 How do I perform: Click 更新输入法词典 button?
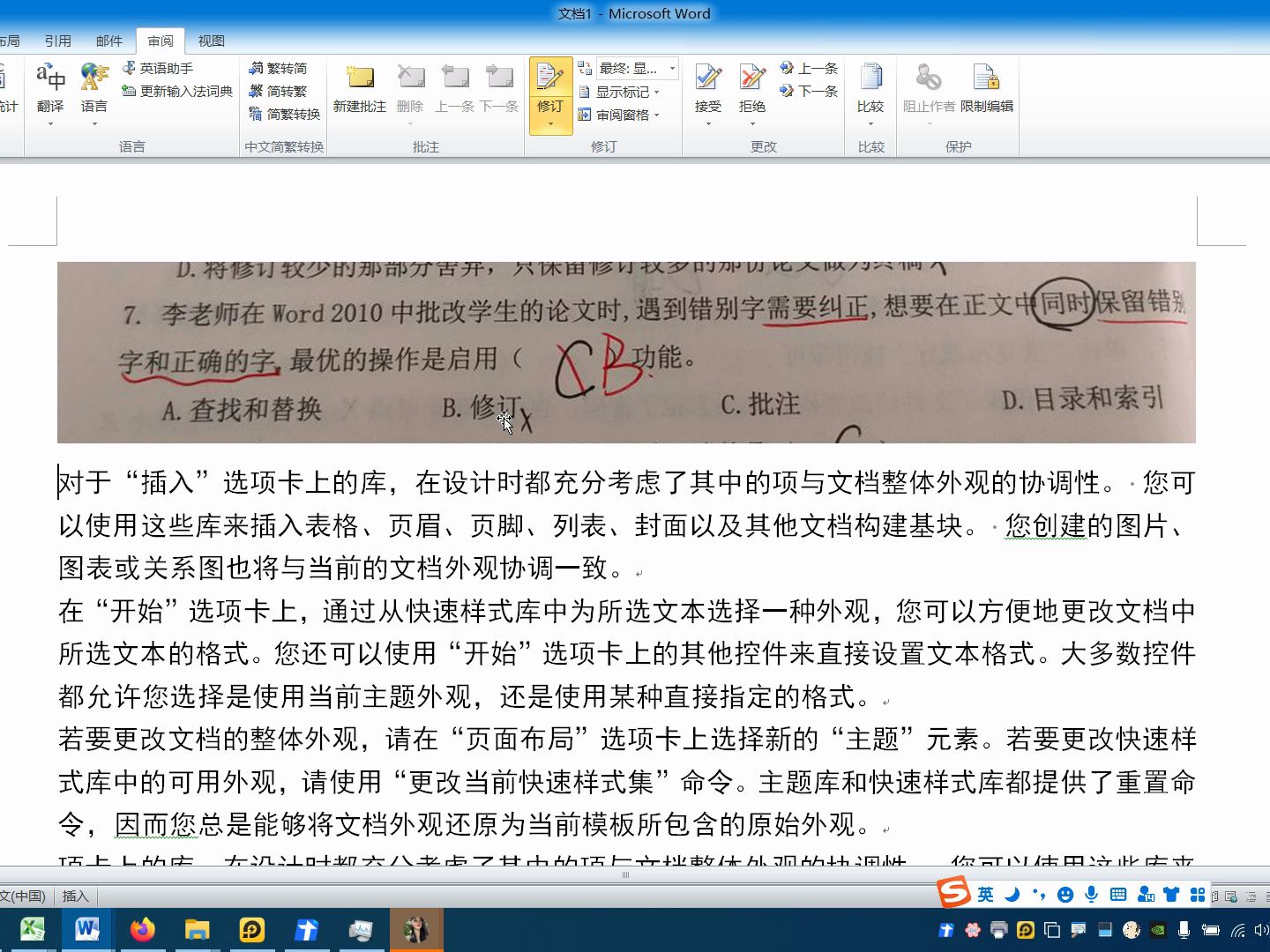pos(177,91)
